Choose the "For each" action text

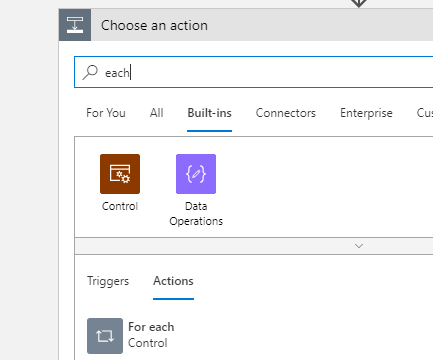click(151, 327)
